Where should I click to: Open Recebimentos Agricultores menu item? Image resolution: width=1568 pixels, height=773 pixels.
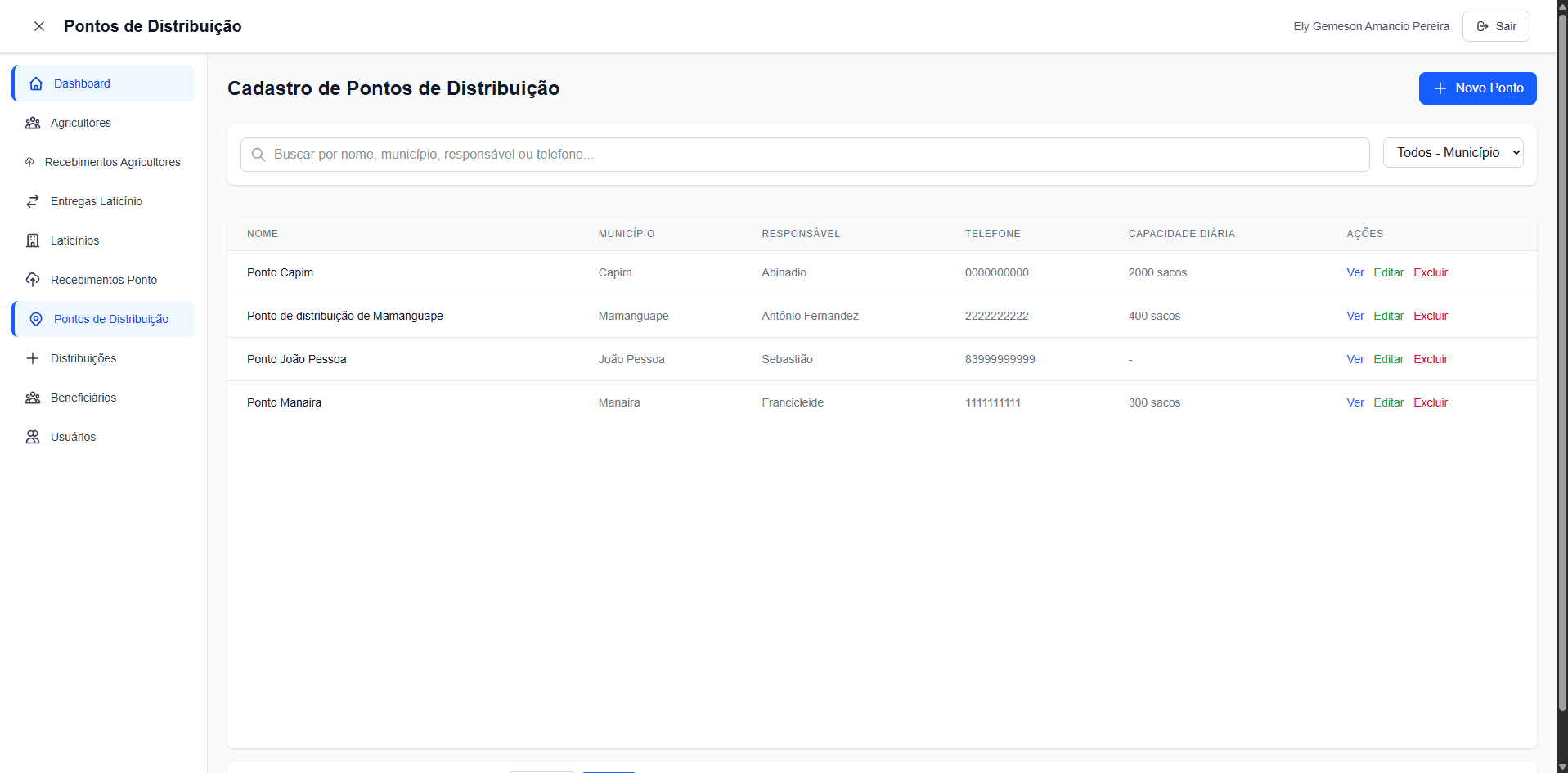(x=112, y=162)
